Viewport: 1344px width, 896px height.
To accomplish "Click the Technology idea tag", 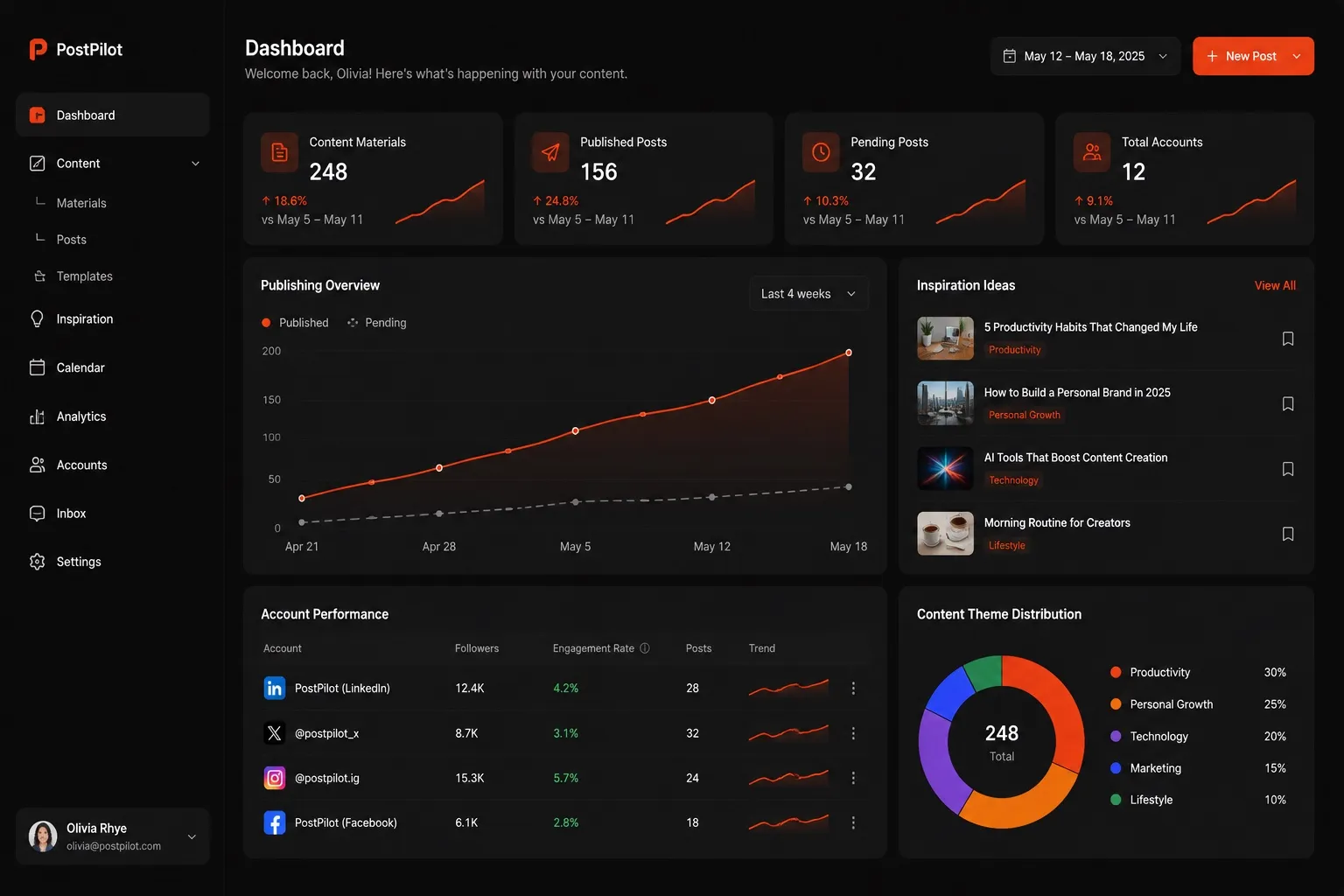I will (x=1013, y=480).
